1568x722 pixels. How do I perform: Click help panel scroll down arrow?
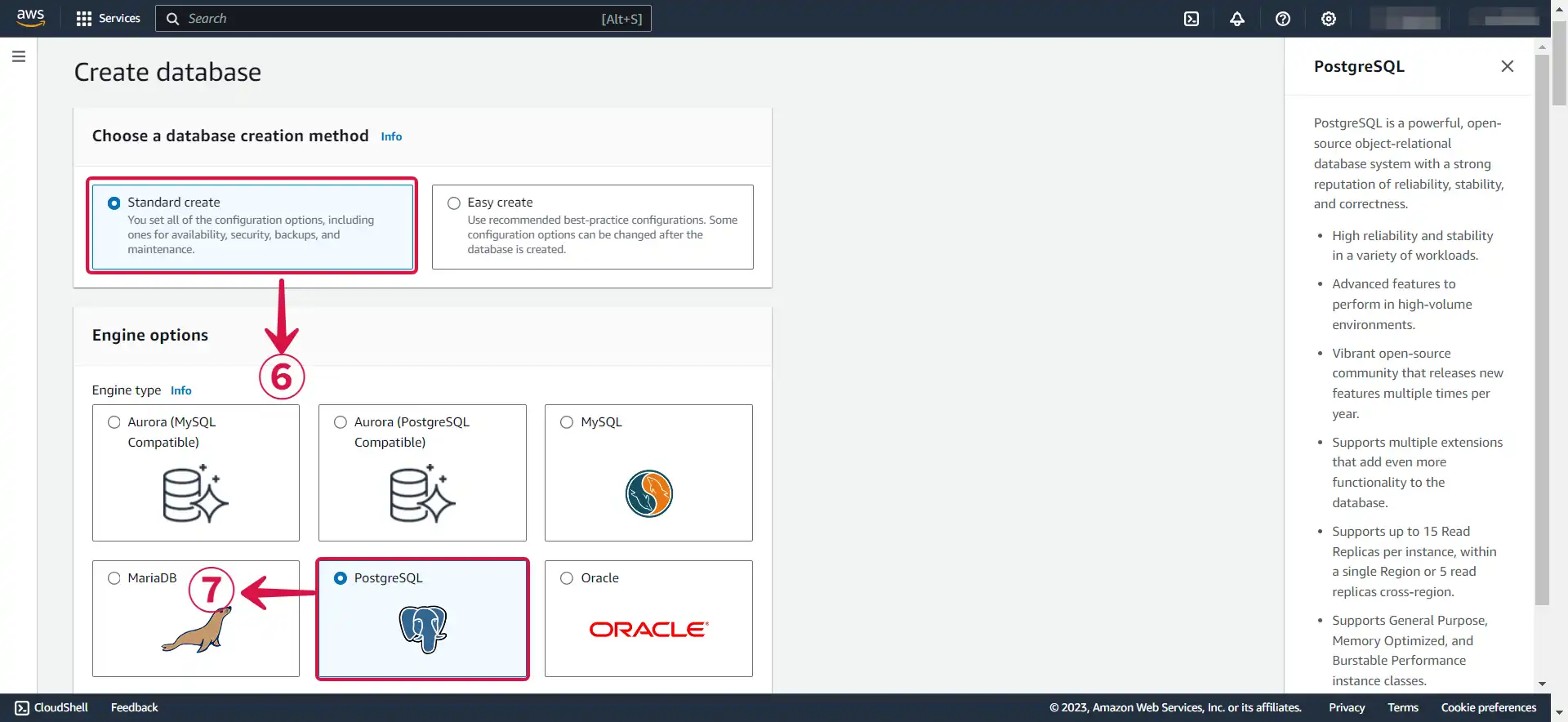tap(1542, 684)
